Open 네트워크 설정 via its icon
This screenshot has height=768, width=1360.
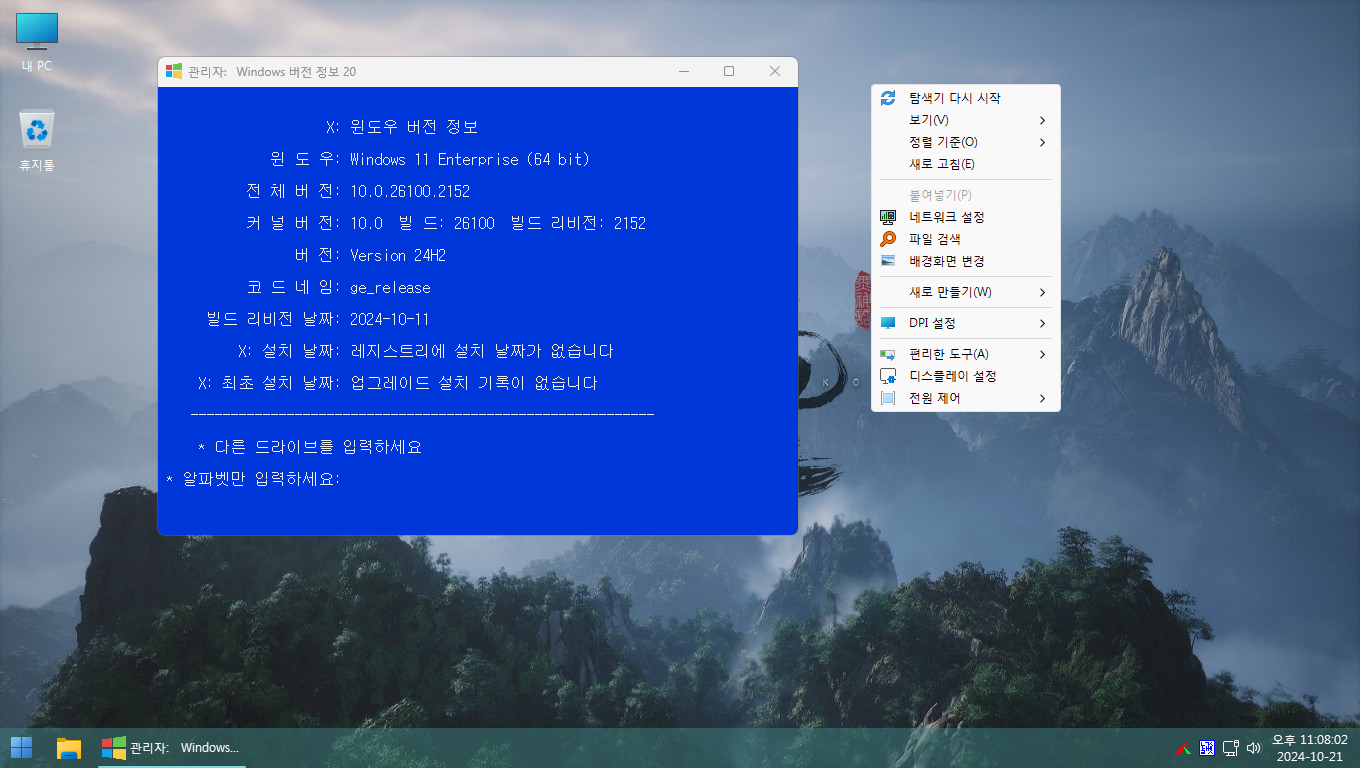pyautogui.click(x=887, y=217)
